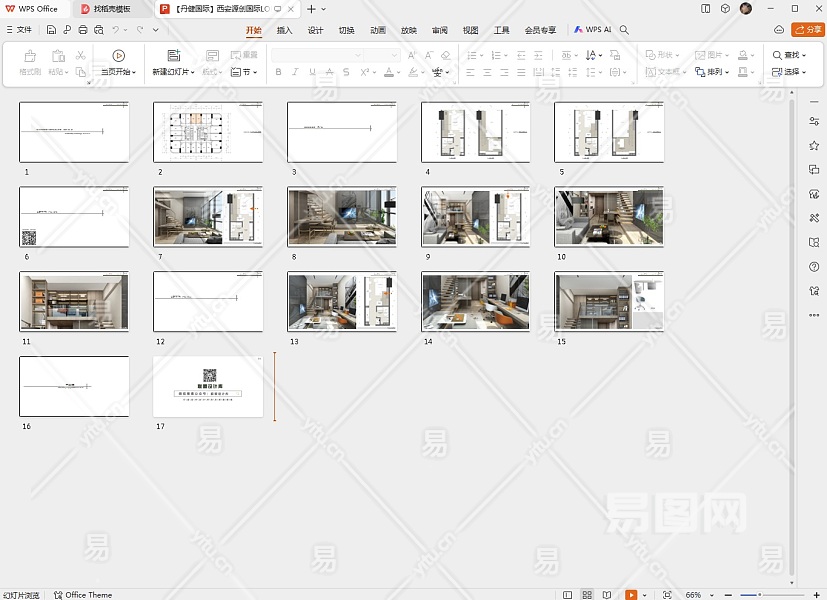827x600 pixels.
Task: Click the save icon in quick access toolbar
Action: tap(51, 30)
